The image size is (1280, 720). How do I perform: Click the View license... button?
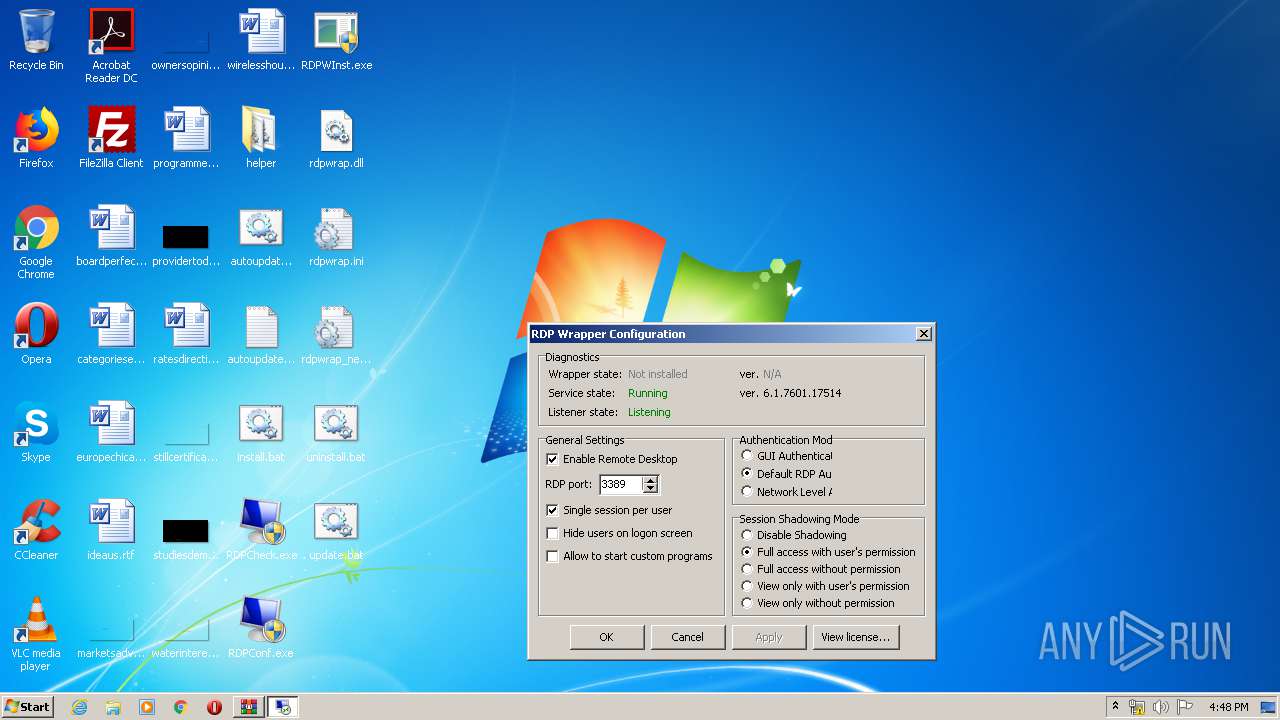click(x=855, y=637)
